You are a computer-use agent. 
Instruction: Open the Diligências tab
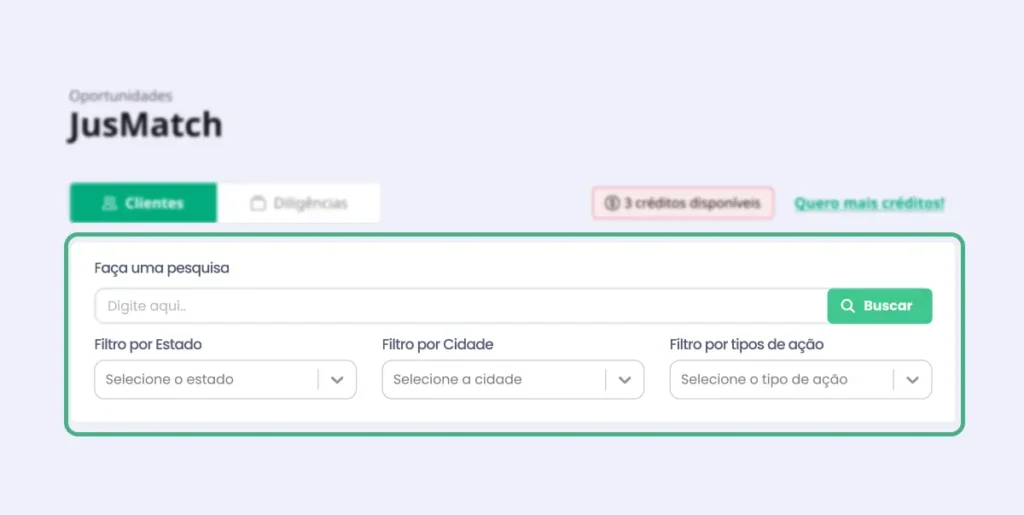pos(299,203)
